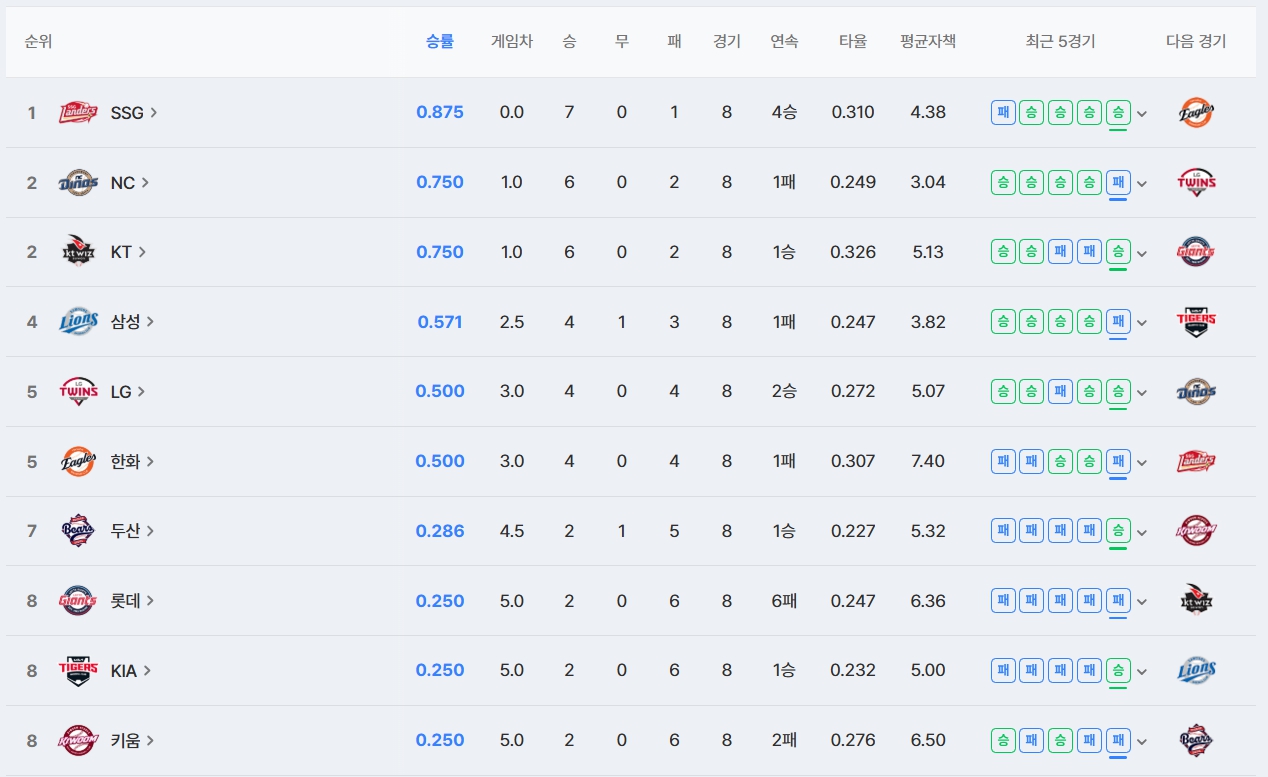Click the 한화 Eagles logo in team column
The image size is (1268, 777).
point(78,462)
